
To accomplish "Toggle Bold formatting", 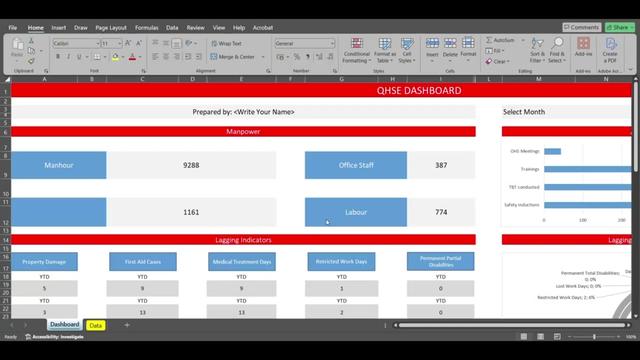I will click(58, 57).
